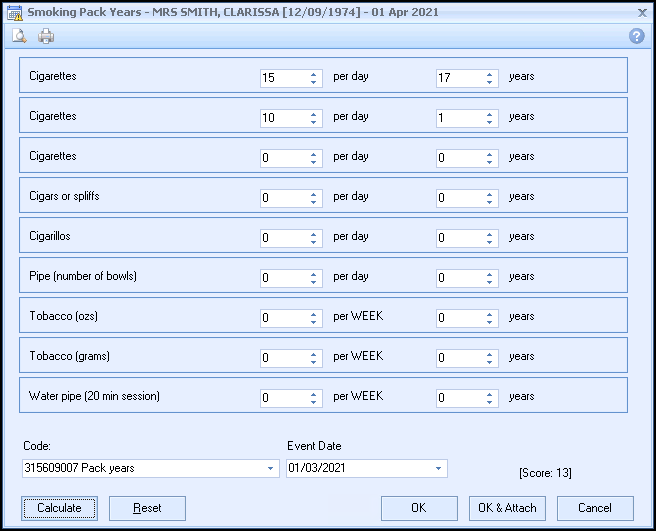Click the OK & Attach button
656x531 pixels.
(x=507, y=508)
